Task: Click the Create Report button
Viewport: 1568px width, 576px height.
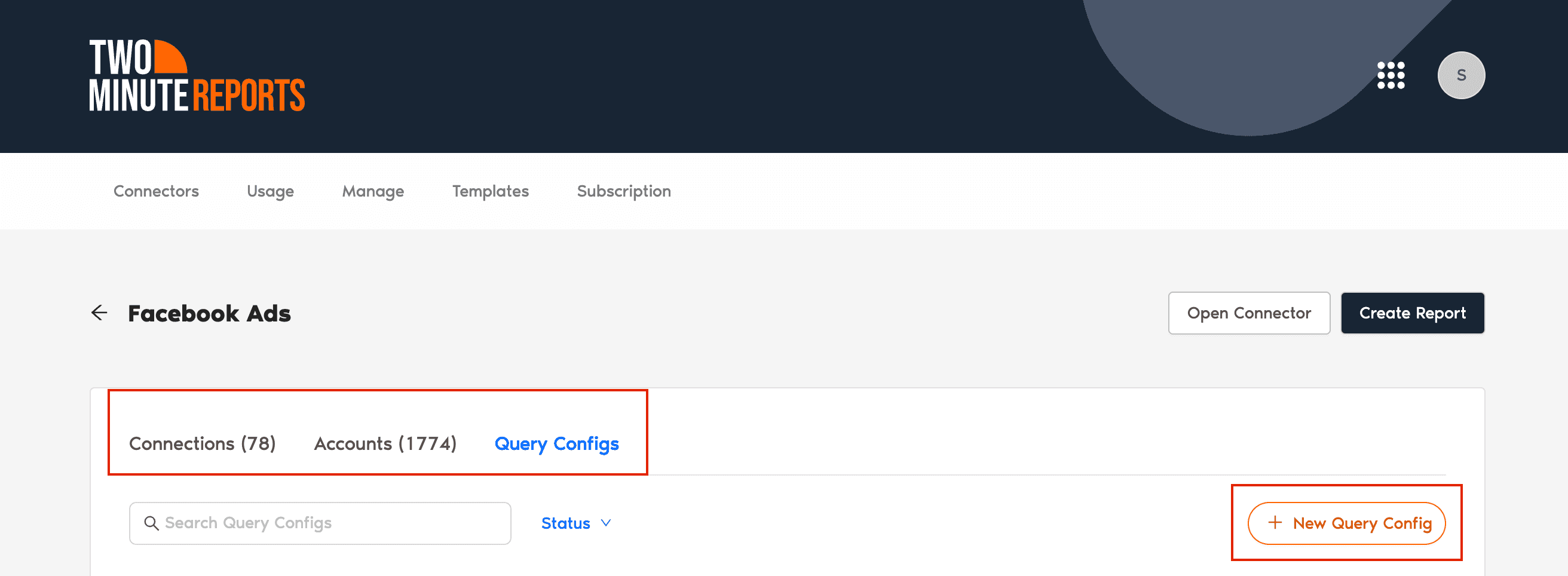Action: 1412,313
